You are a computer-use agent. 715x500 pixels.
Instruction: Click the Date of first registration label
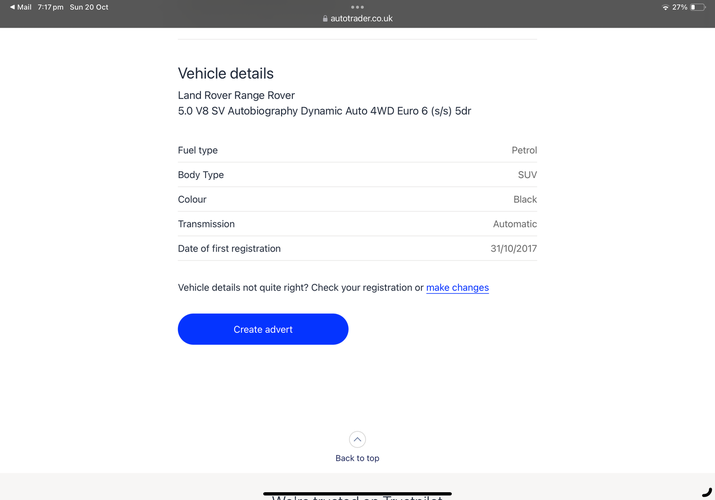[229, 249]
